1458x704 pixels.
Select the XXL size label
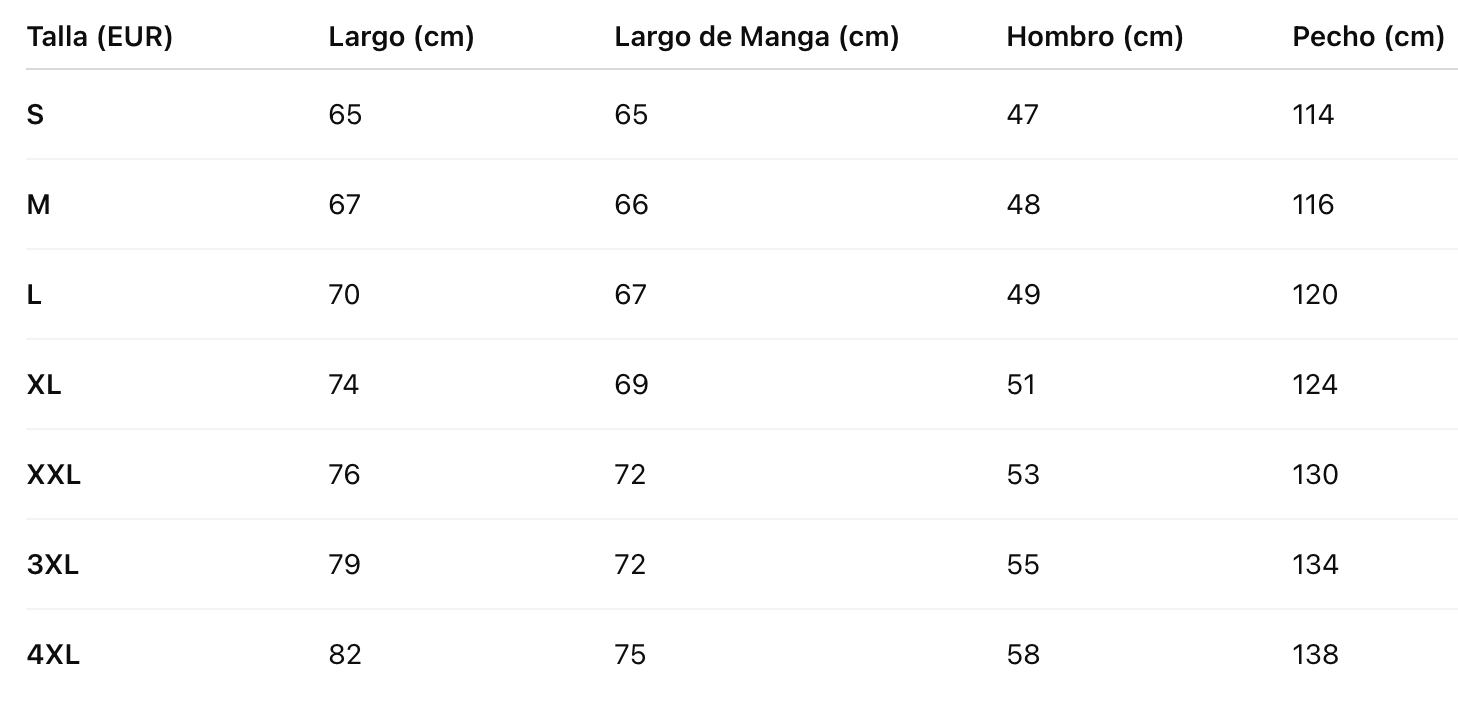coord(54,475)
